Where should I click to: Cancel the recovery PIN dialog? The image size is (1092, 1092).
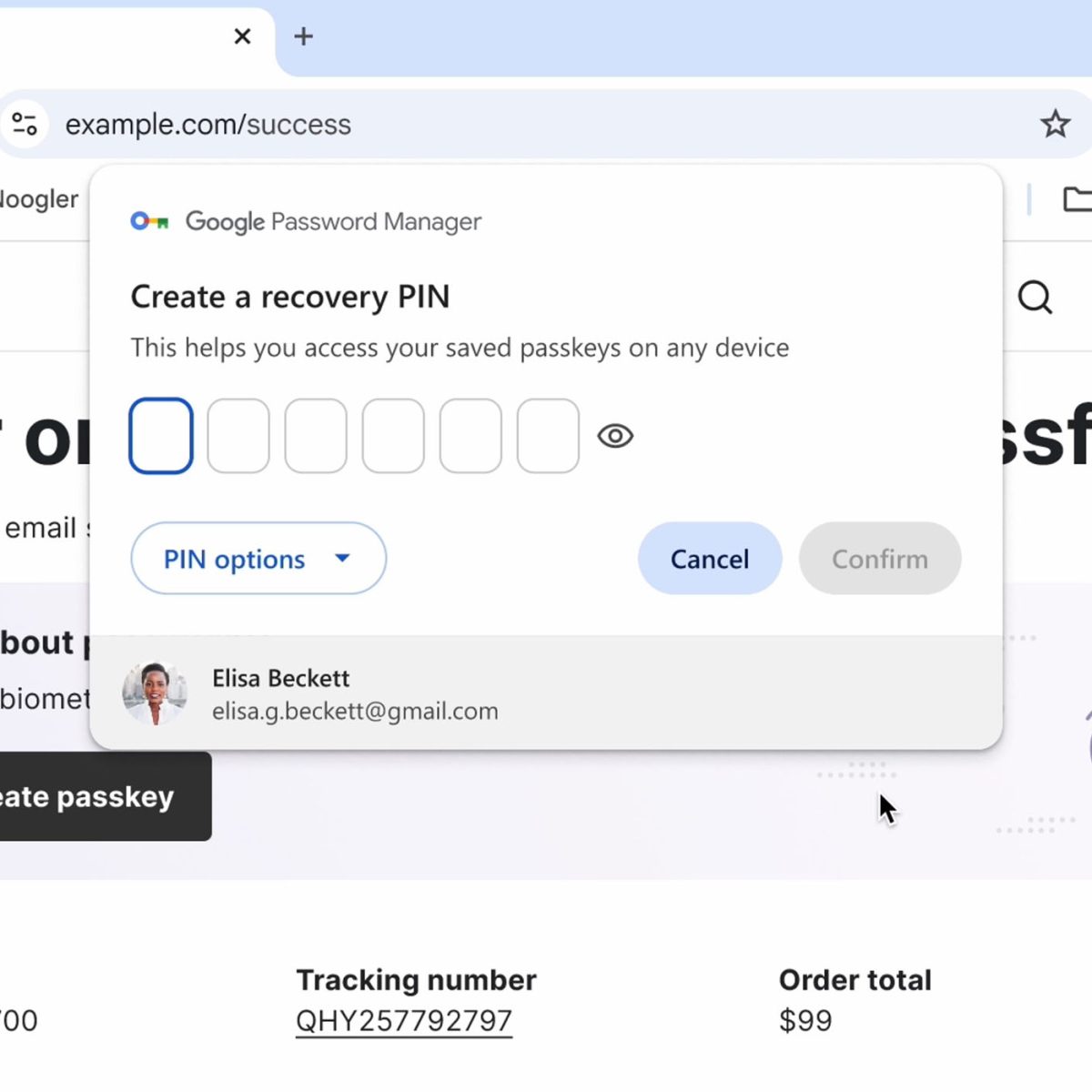coord(709,559)
